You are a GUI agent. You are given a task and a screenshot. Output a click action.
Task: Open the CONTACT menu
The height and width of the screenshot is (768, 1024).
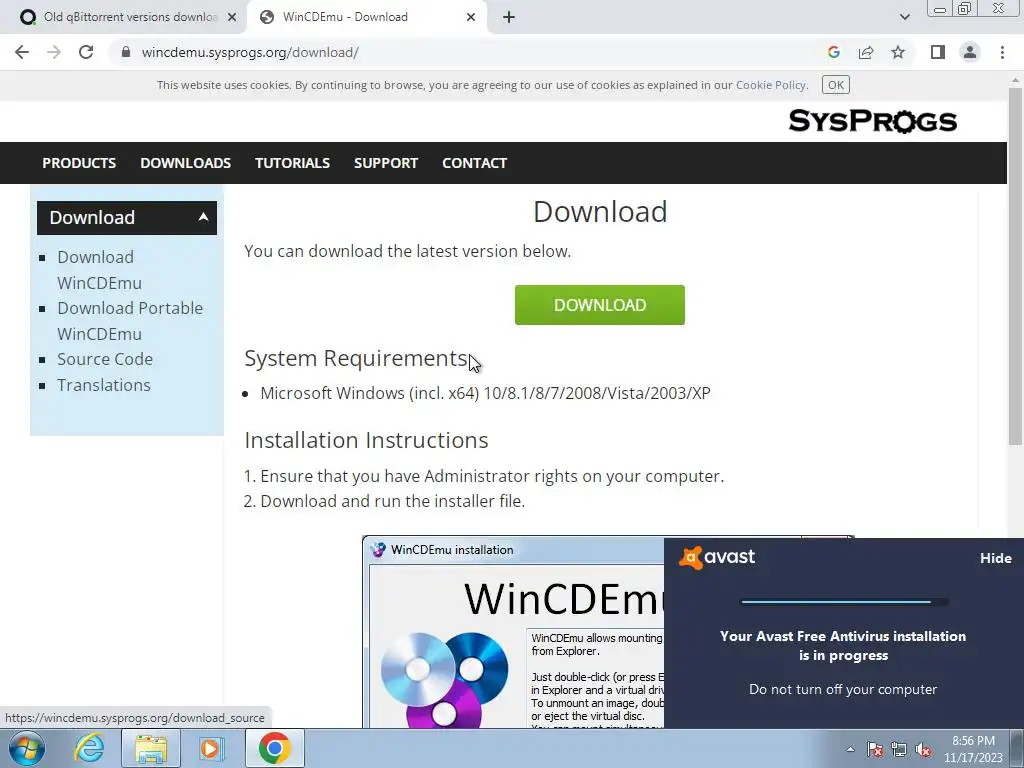point(474,163)
